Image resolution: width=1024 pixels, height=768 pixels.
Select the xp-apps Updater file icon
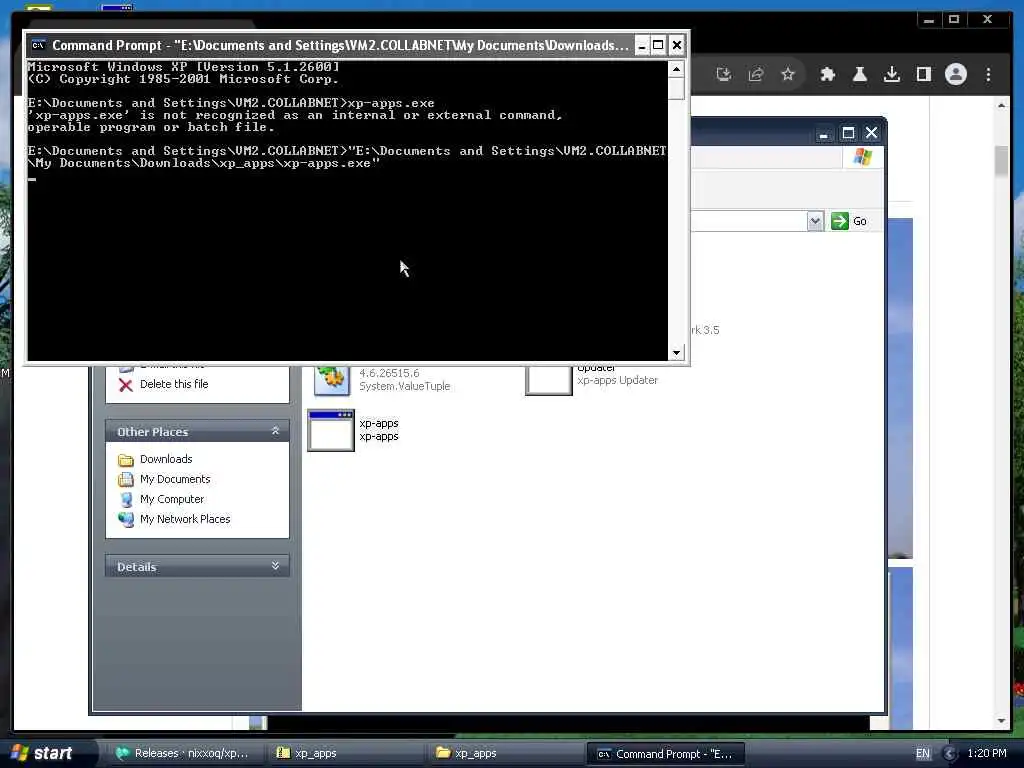point(549,380)
